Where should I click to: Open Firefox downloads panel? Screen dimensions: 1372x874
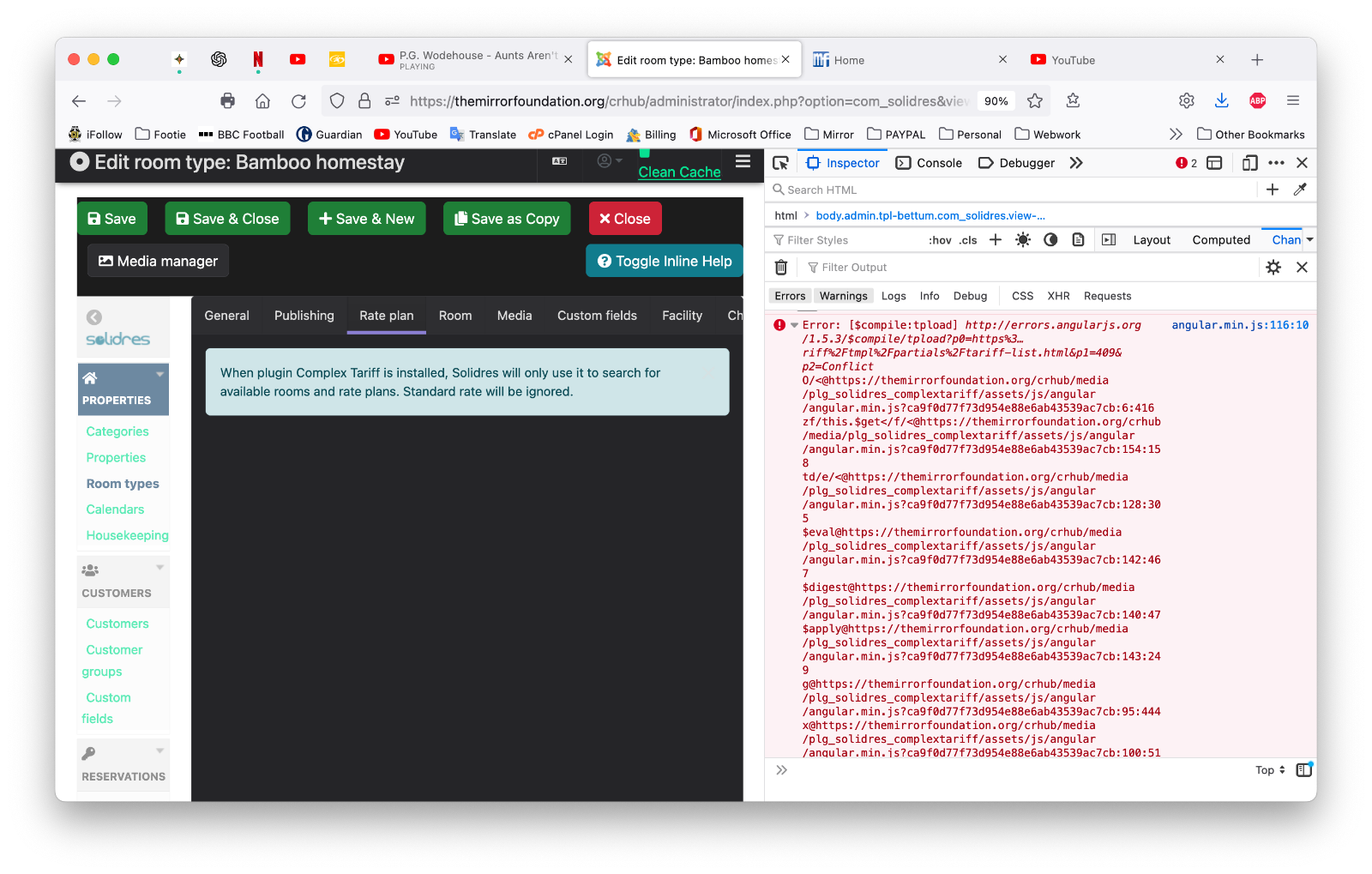click(1222, 101)
